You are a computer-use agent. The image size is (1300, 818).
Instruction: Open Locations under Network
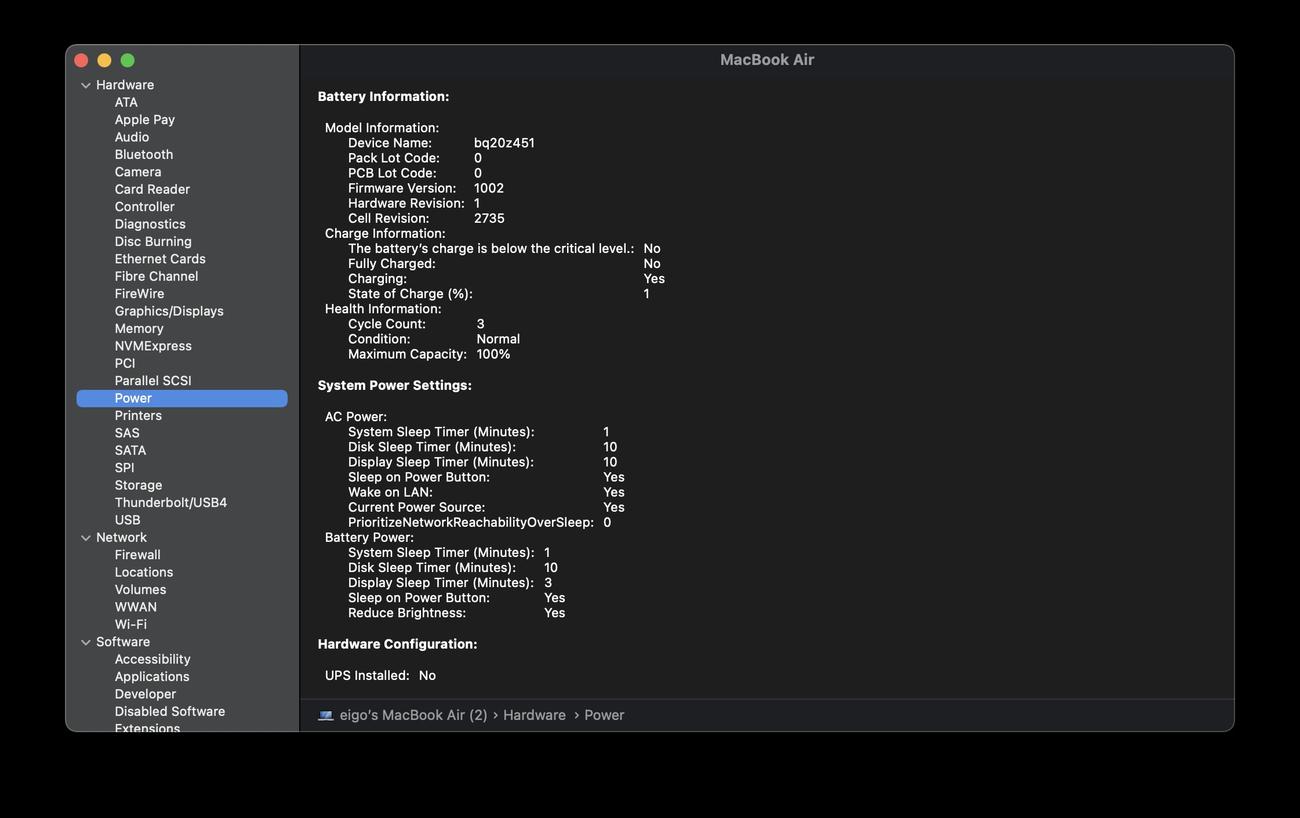(144, 573)
